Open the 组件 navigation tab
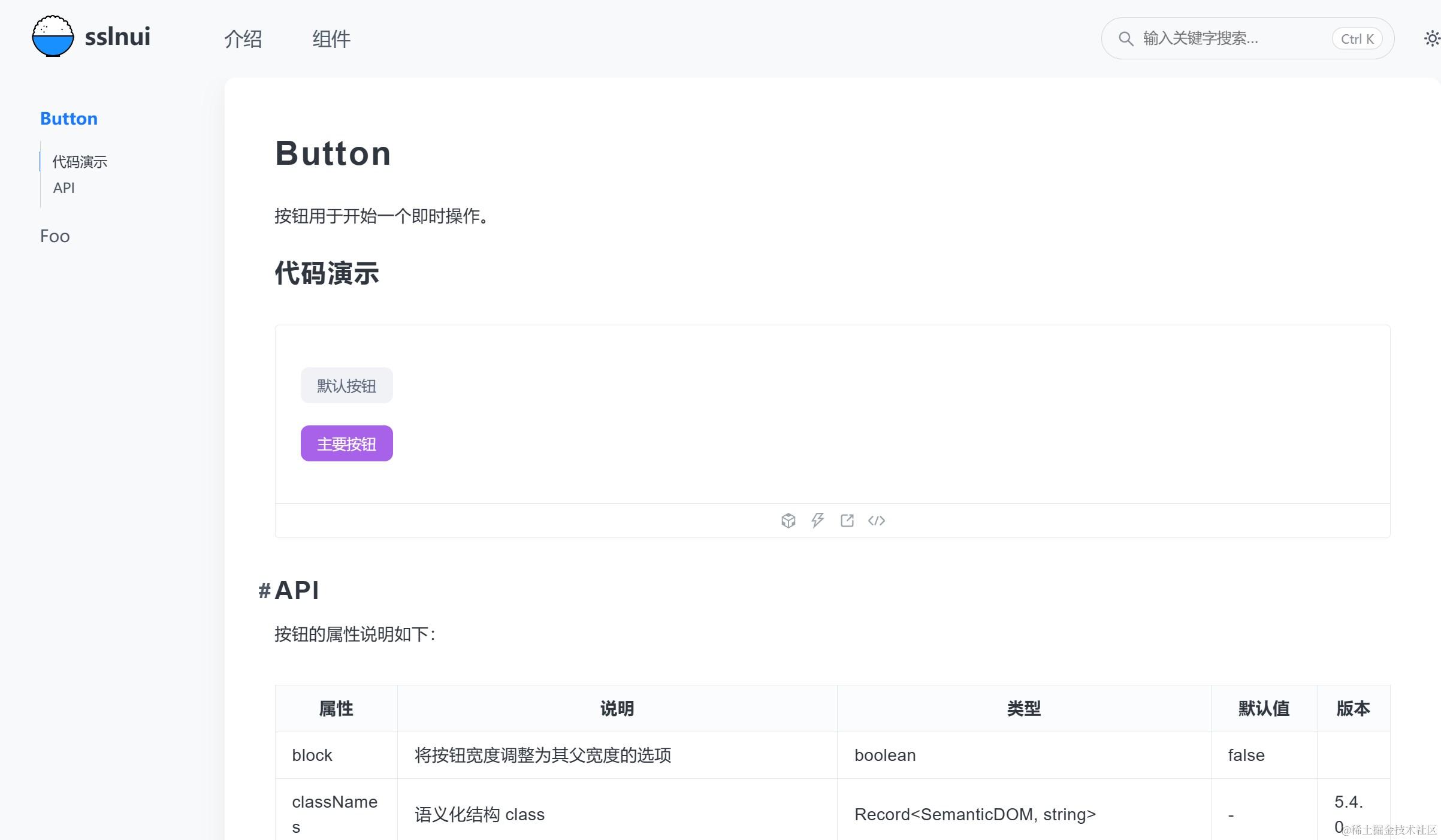 click(x=331, y=39)
